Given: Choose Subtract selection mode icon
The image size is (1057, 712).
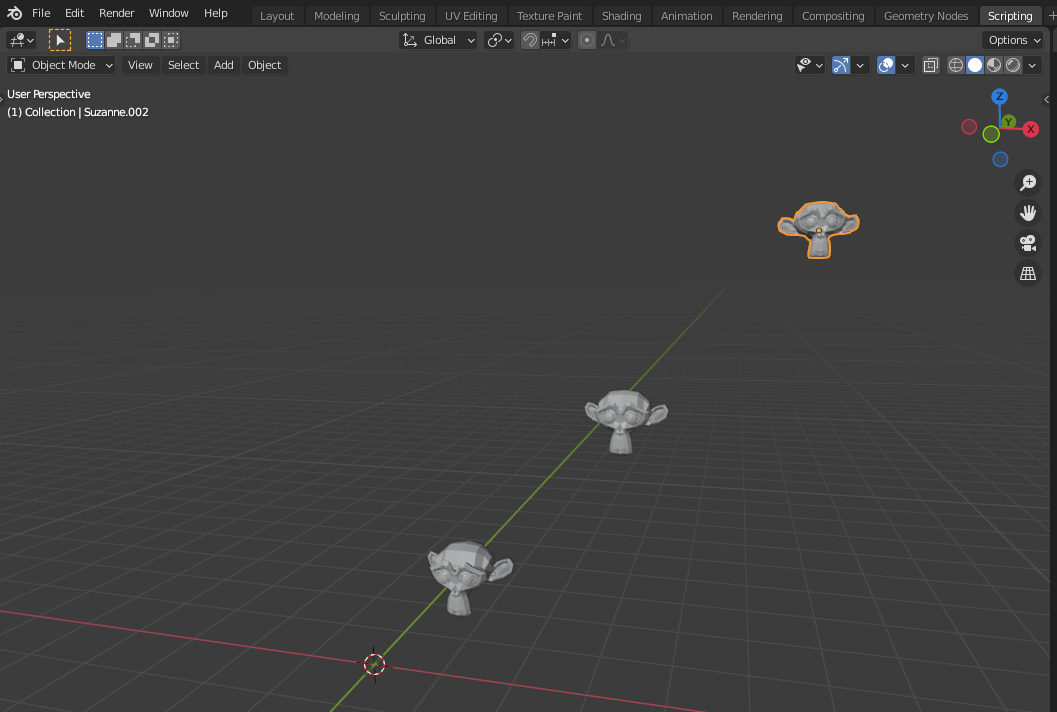Looking at the screenshot, I should (133, 40).
